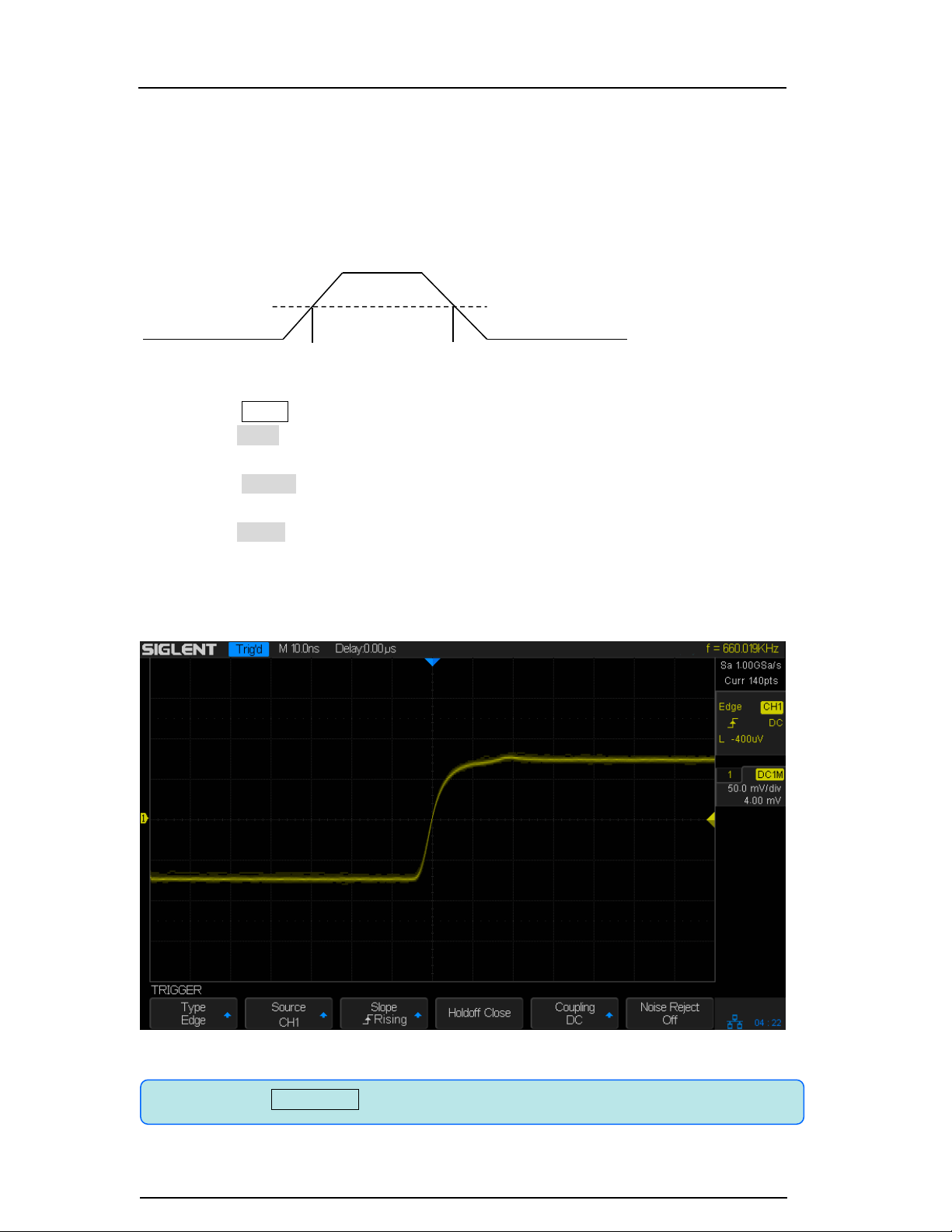This screenshot has height=1232, width=952.
Task: Click the Curr 140pts memory depth text
Action: pyautogui.click(x=751, y=681)
